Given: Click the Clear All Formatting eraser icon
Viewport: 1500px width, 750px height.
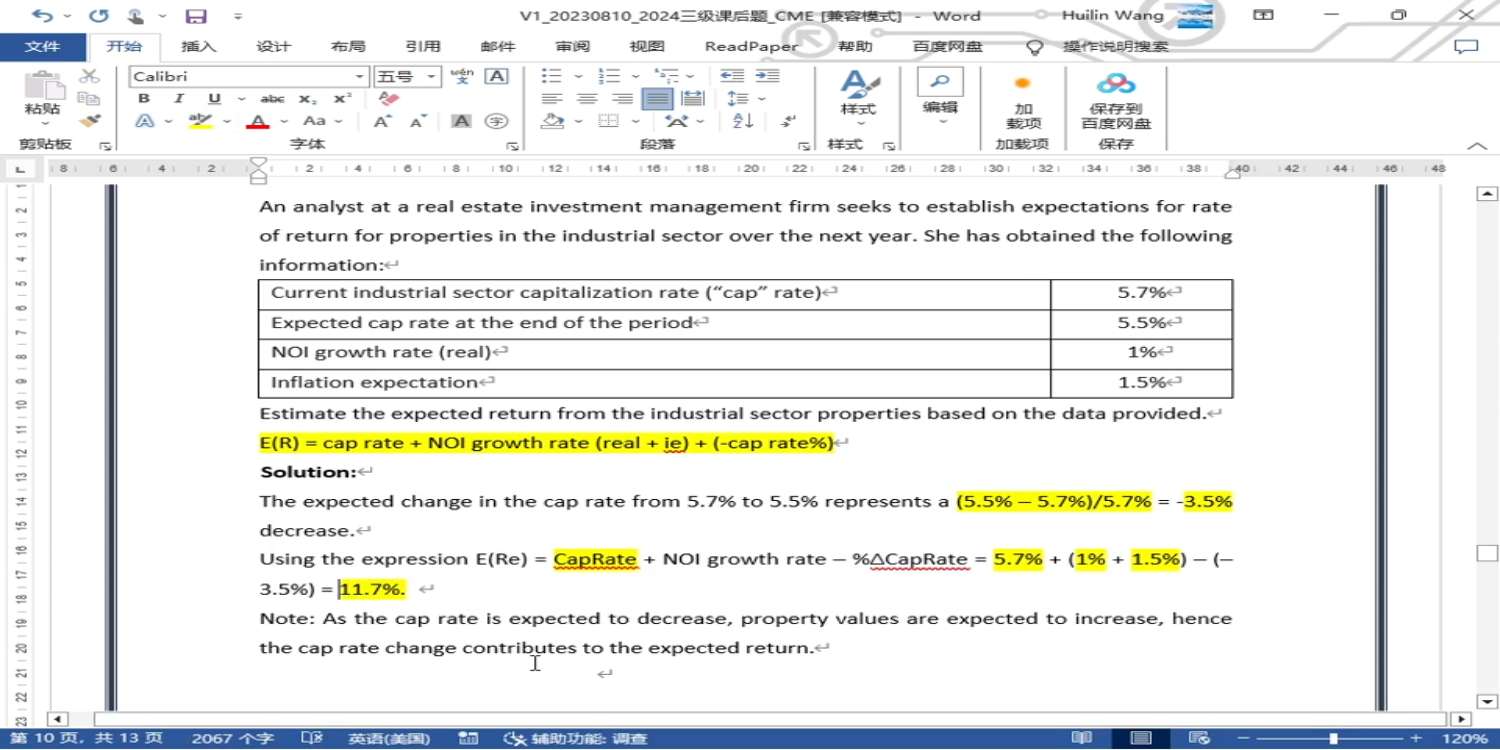Looking at the screenshot, I should 389,99.
